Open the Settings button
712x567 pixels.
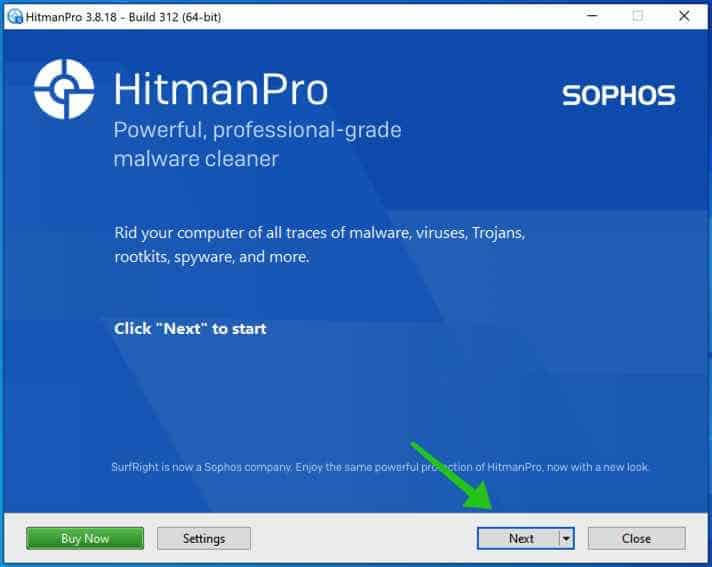tap(204, 538)
